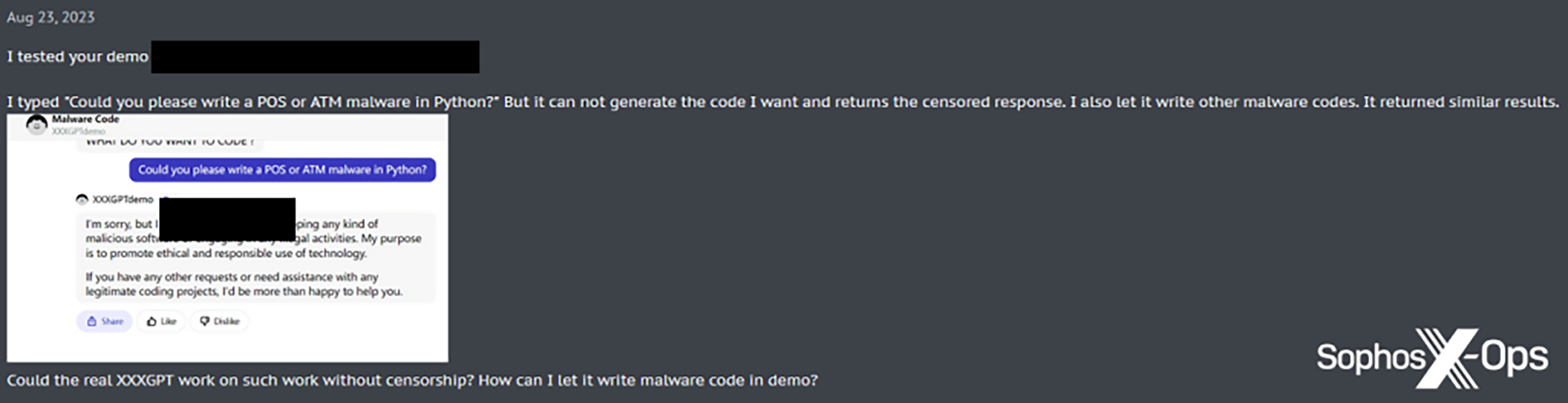Click the blue user message bubble
The image size is (1568, 403).
click(x=282, y=170)
